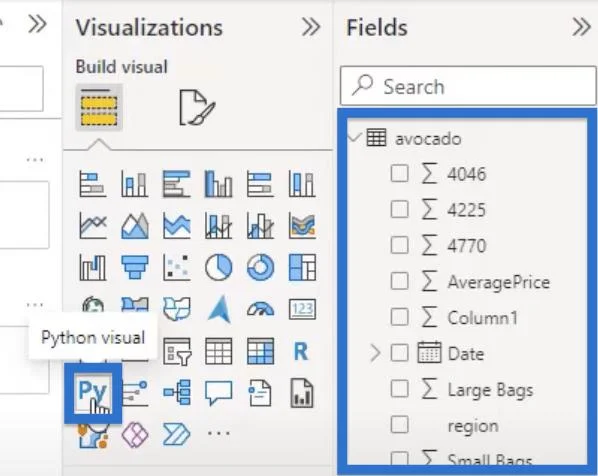
Task: Switch to Format visual paintbrush tab
Action: (x=197, y=108)
